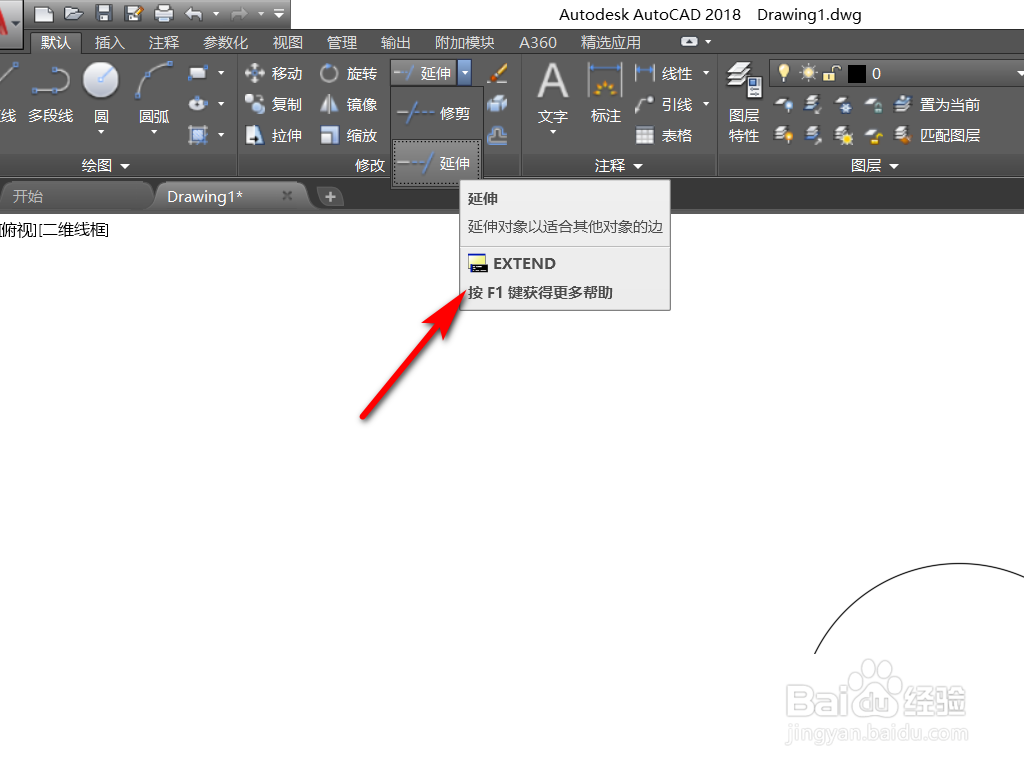Click the ribbon minimize toggle button

(689, 41)
